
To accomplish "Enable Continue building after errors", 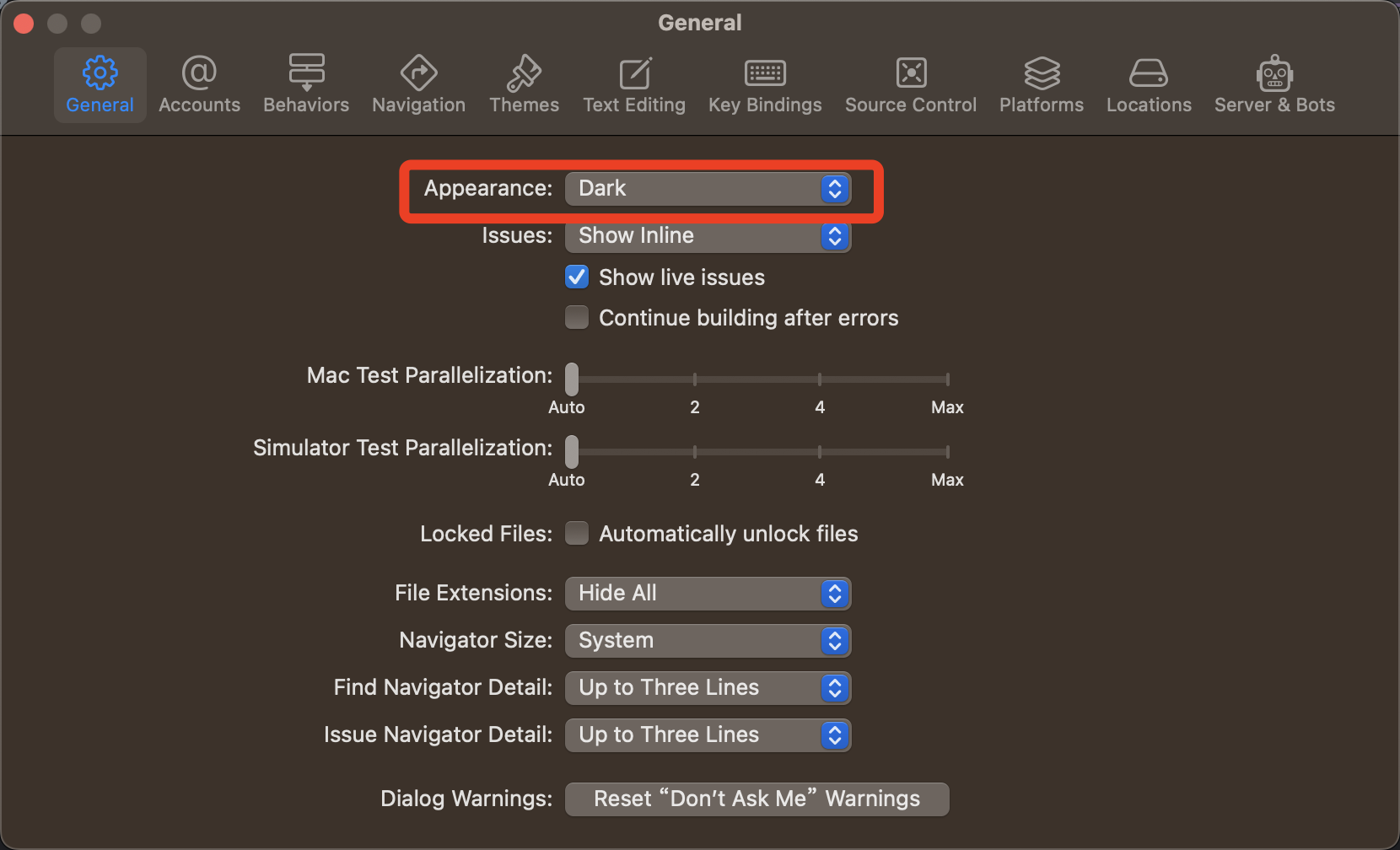I will (577, 317).
